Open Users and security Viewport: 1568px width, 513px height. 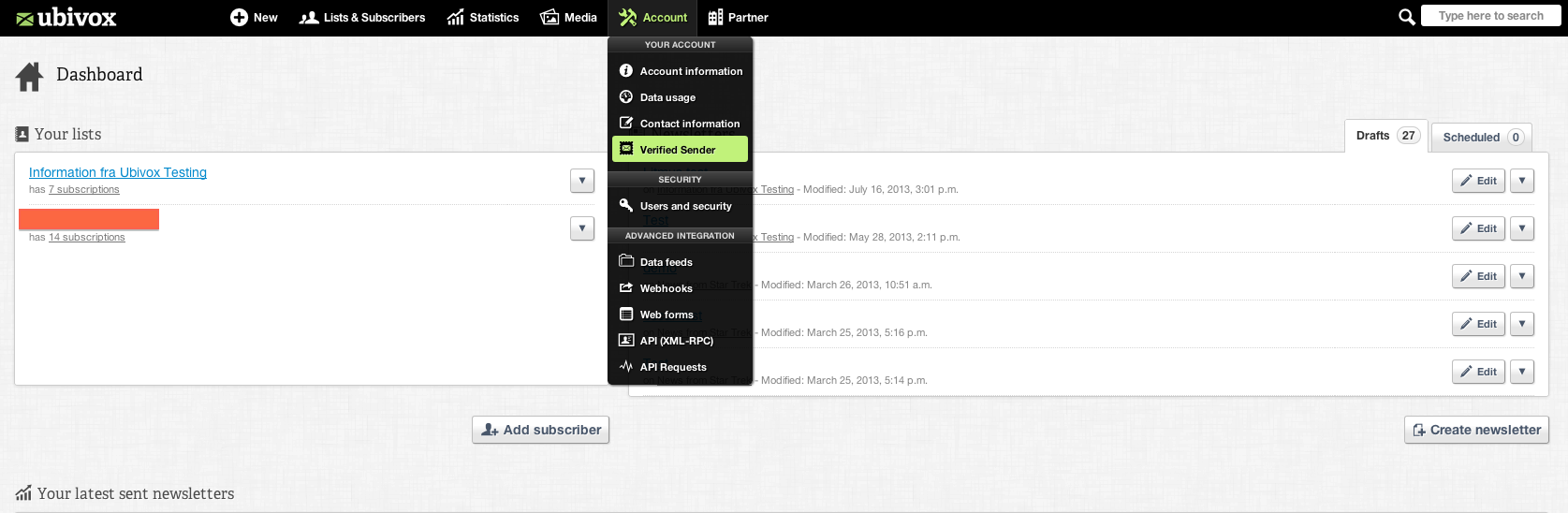[680, 206]
